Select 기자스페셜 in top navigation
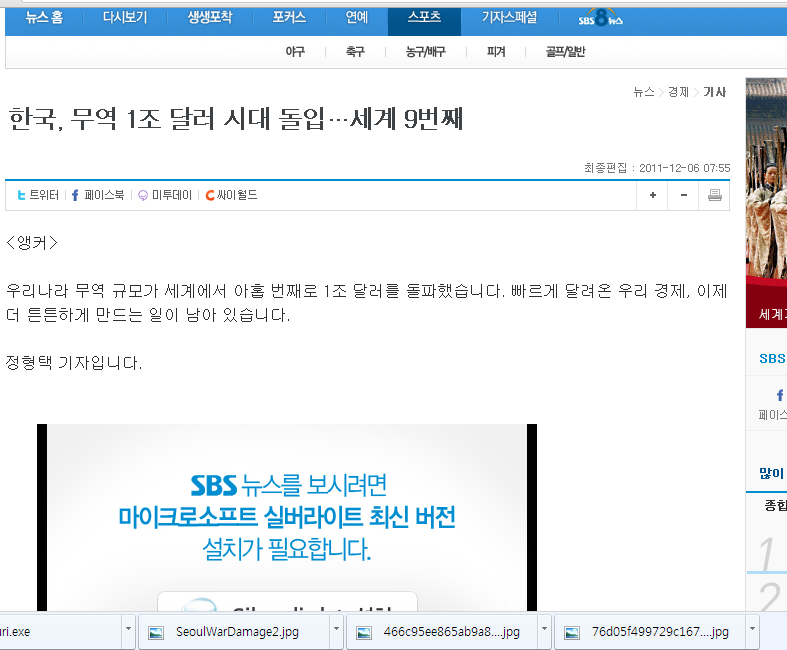Viewport: 787px width, 650px height. (x=509, y=18)
